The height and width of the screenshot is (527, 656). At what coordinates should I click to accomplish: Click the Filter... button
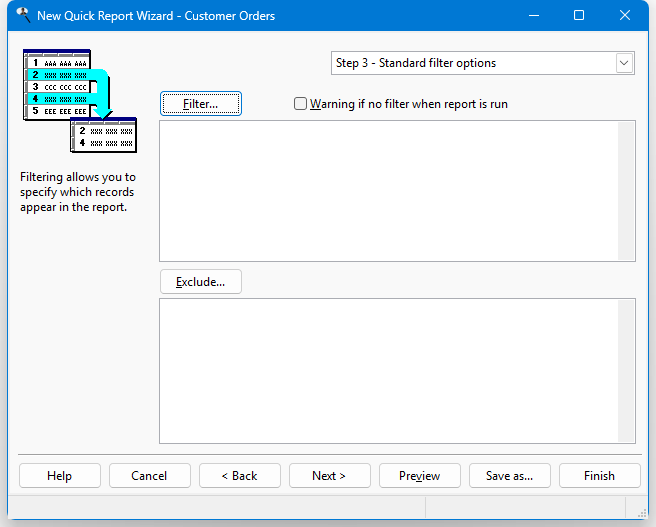200,104
